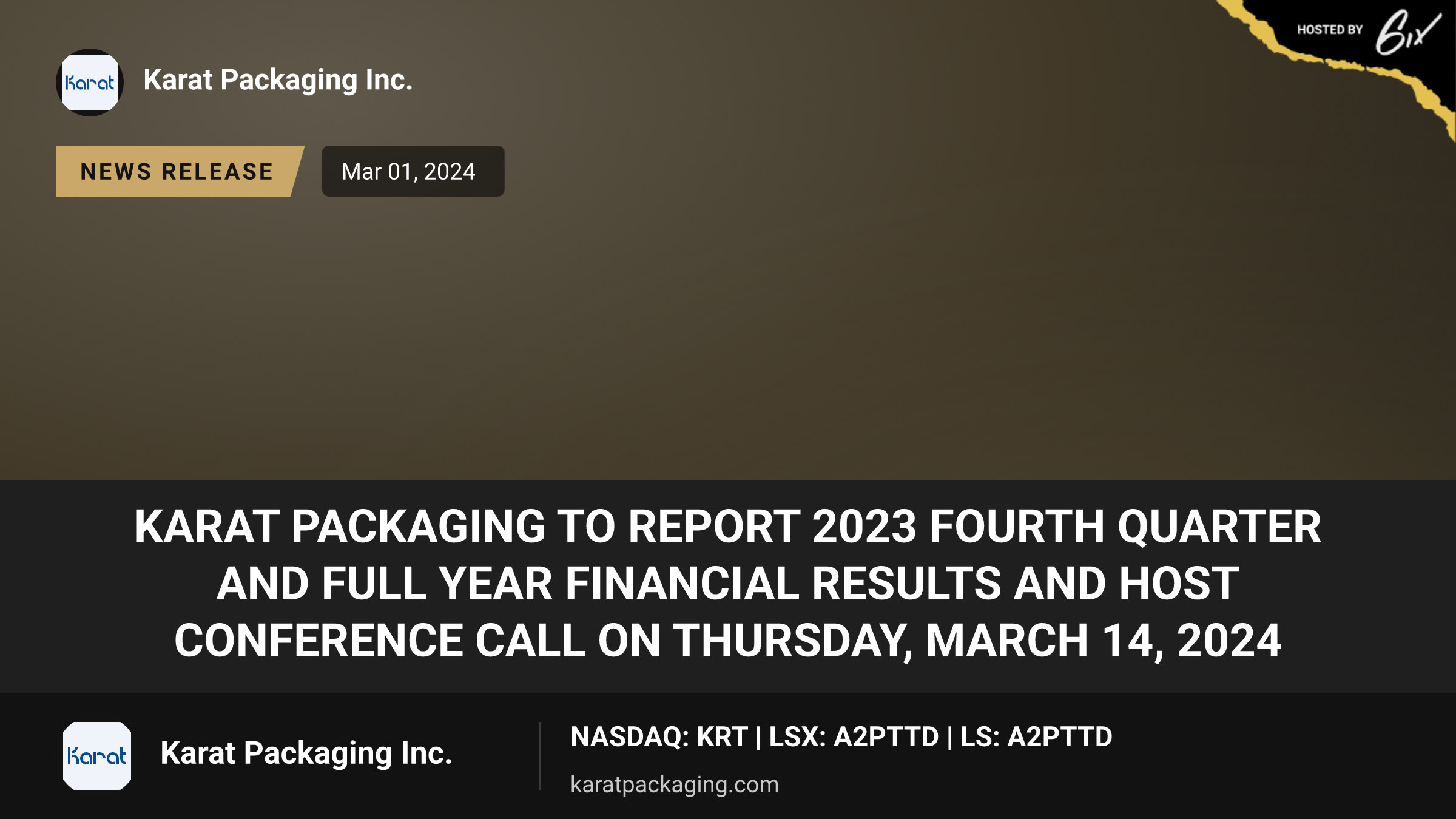Select the Mar 01, 2024 date chip
1456x819 pixels.
coord(413,171)
